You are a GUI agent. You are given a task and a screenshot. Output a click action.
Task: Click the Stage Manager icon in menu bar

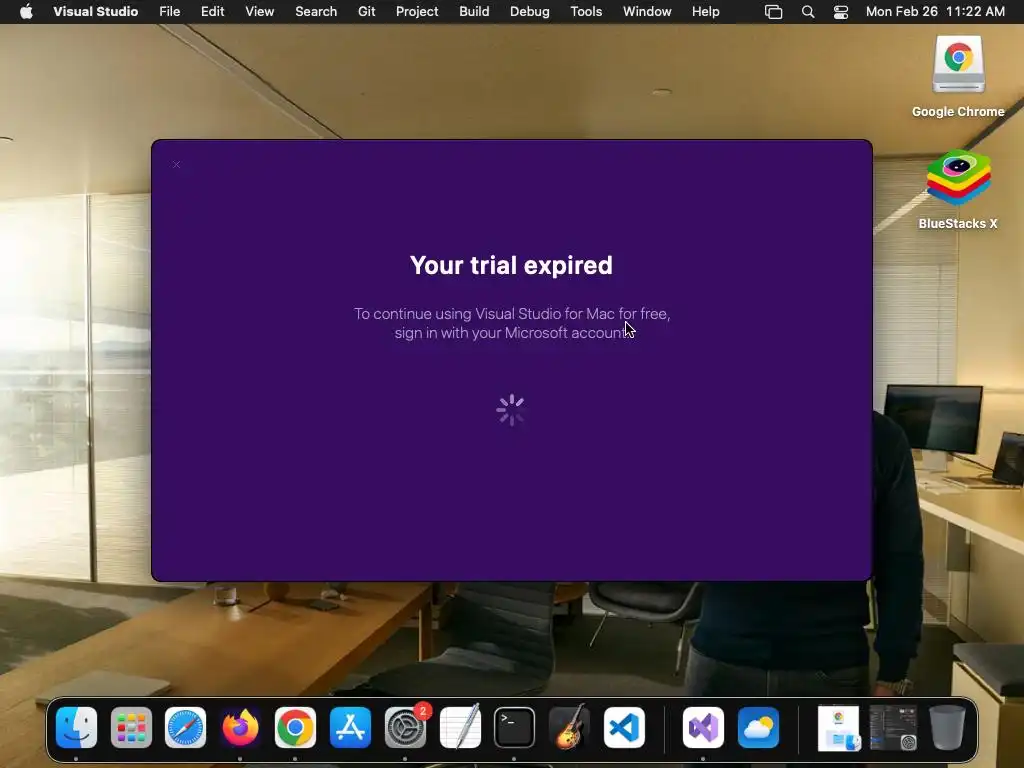[x=773, y=12]
